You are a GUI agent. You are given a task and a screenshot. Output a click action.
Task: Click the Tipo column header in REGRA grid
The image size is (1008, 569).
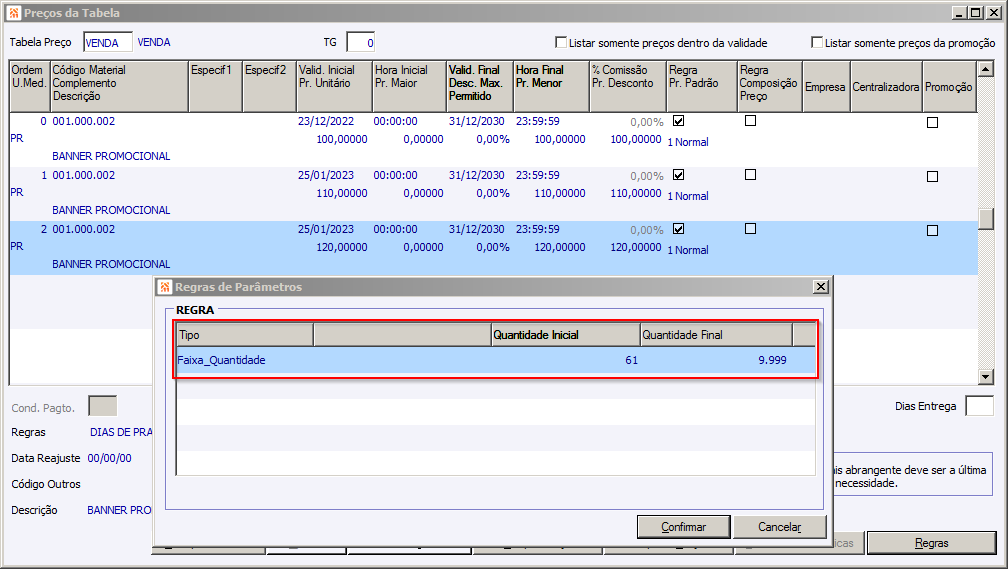pos(245,335)
